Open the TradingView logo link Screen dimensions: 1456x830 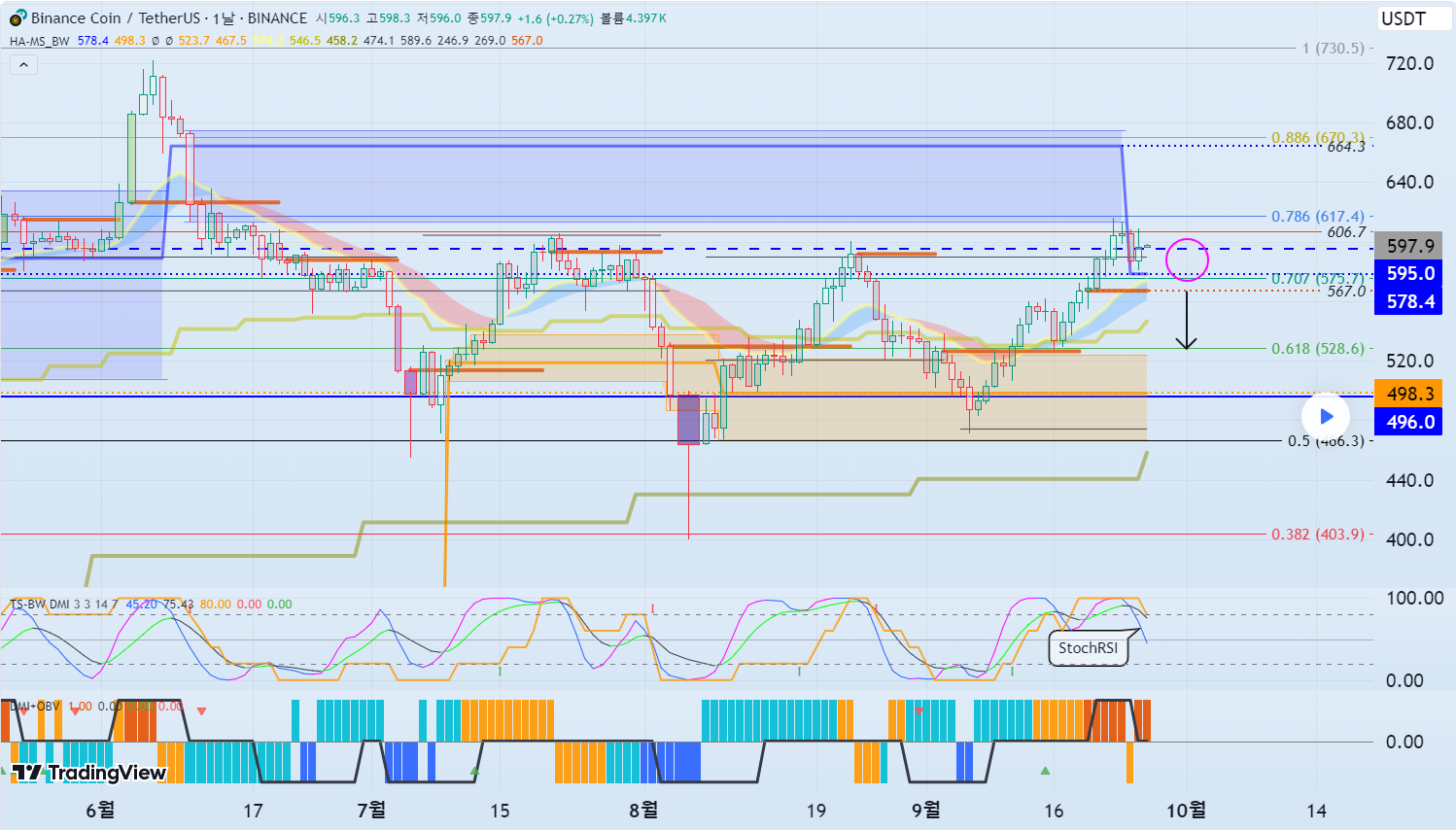coord(89,773)
